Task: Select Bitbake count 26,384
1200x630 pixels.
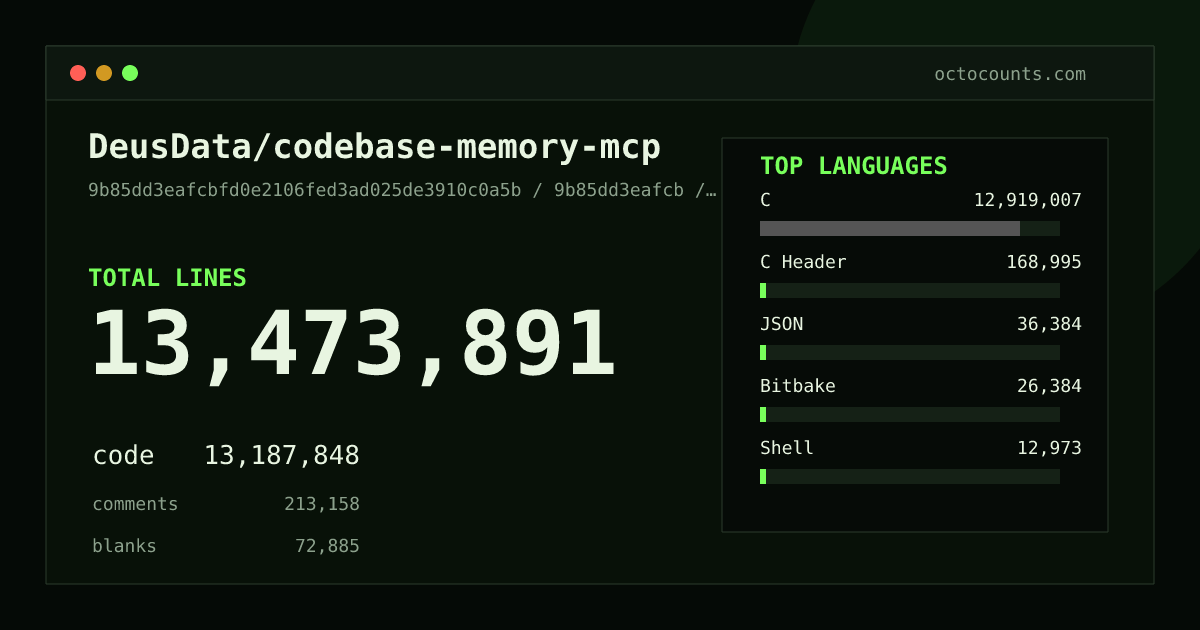Action: tap(1049, 386)
